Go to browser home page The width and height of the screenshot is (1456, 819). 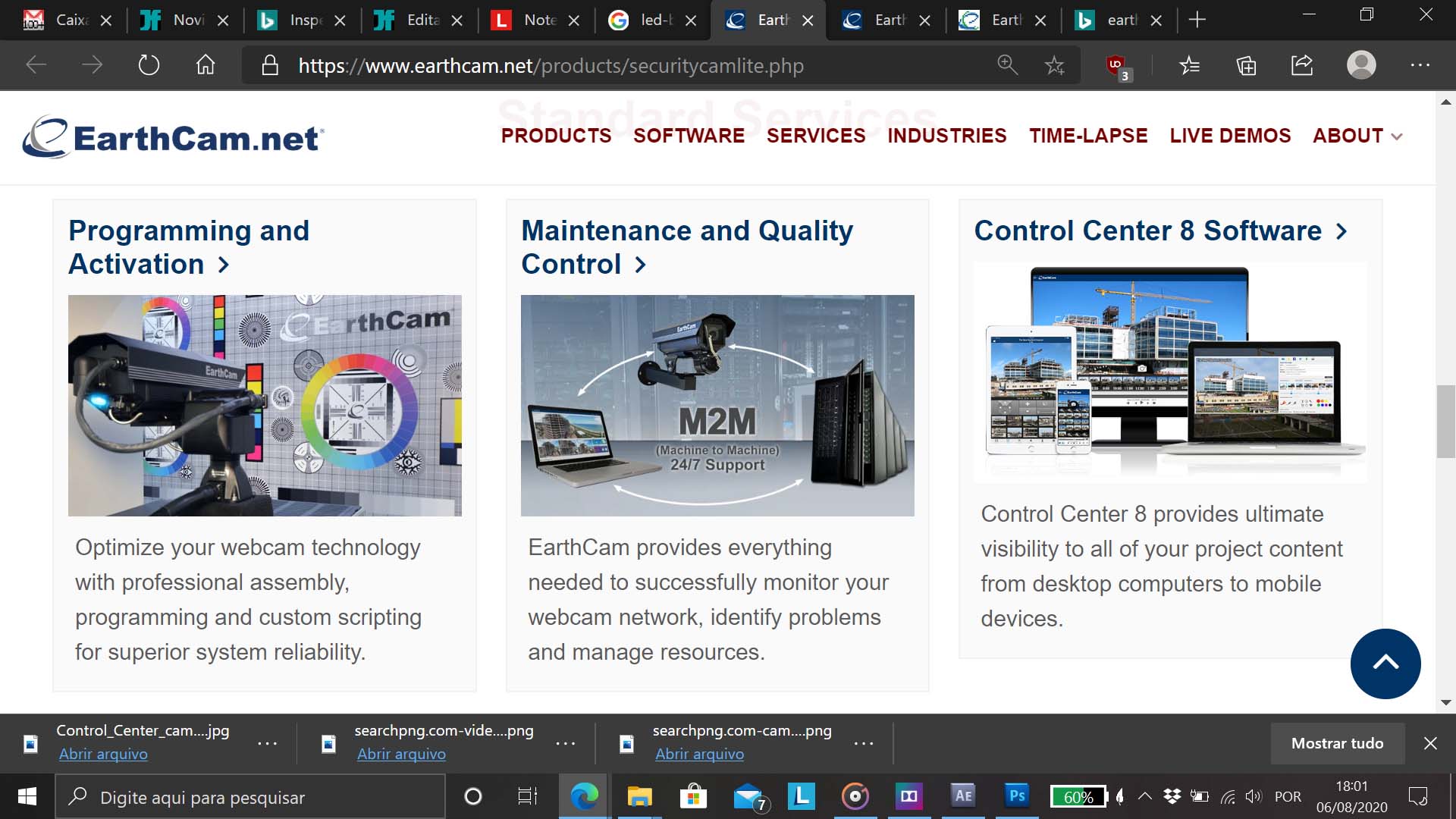[x=206, y=65]
